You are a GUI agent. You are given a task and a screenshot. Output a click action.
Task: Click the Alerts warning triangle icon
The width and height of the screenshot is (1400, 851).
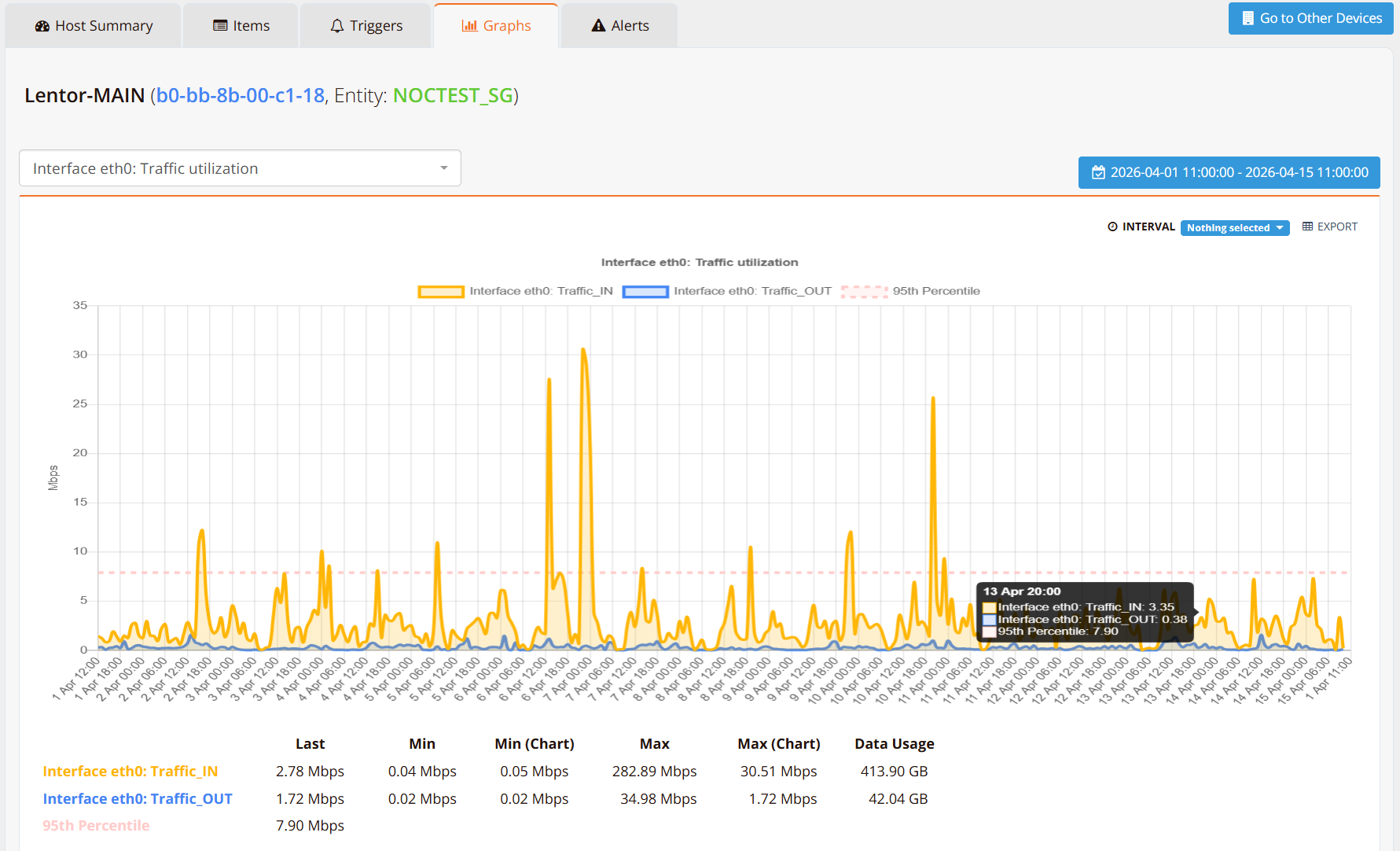point(598,26)
